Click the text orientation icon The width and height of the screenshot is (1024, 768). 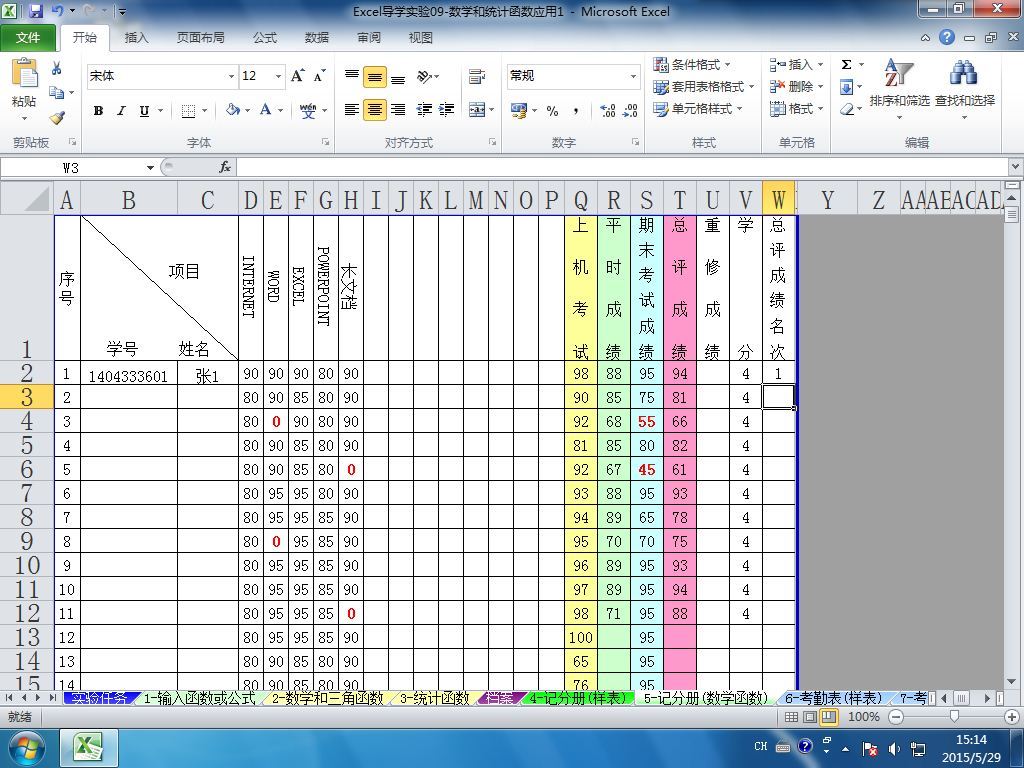[x=424, y=77]
